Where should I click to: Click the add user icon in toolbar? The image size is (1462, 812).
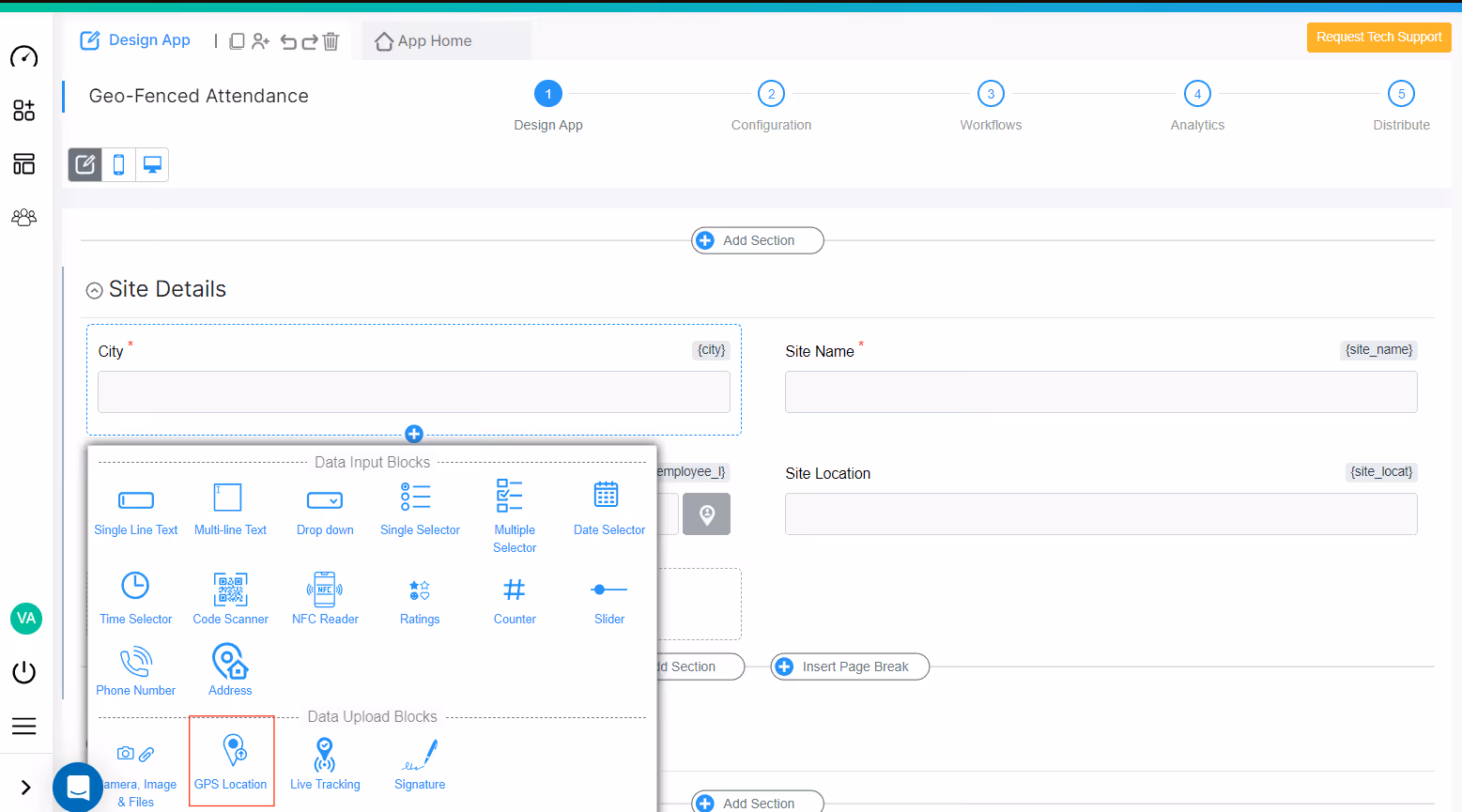tap(261, 41)
